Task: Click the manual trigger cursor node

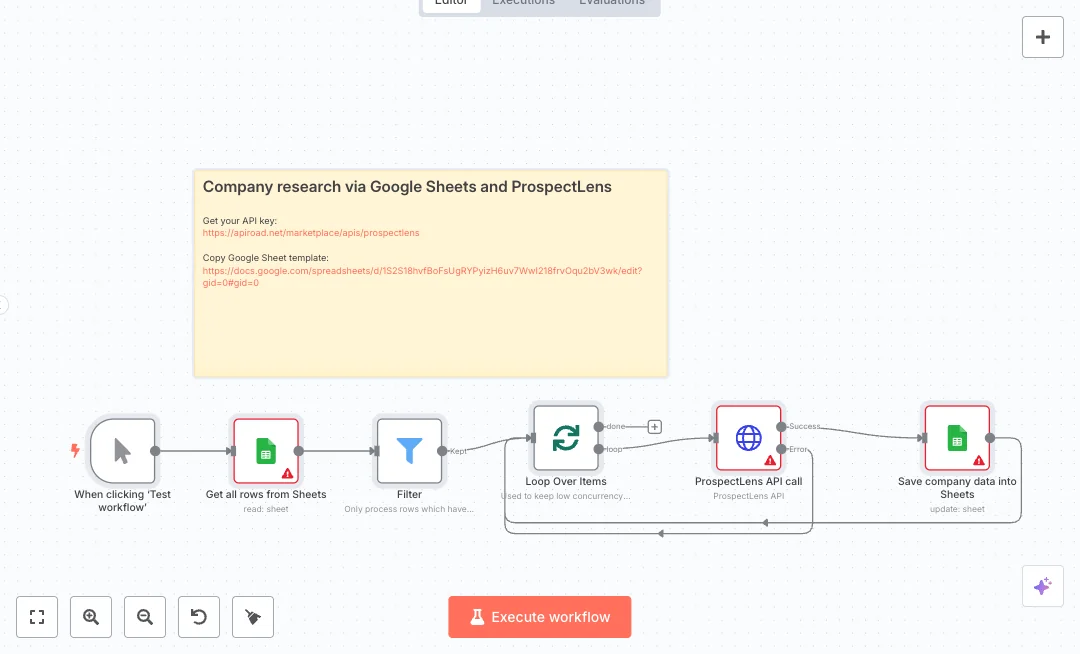Action: coord(122,451)
